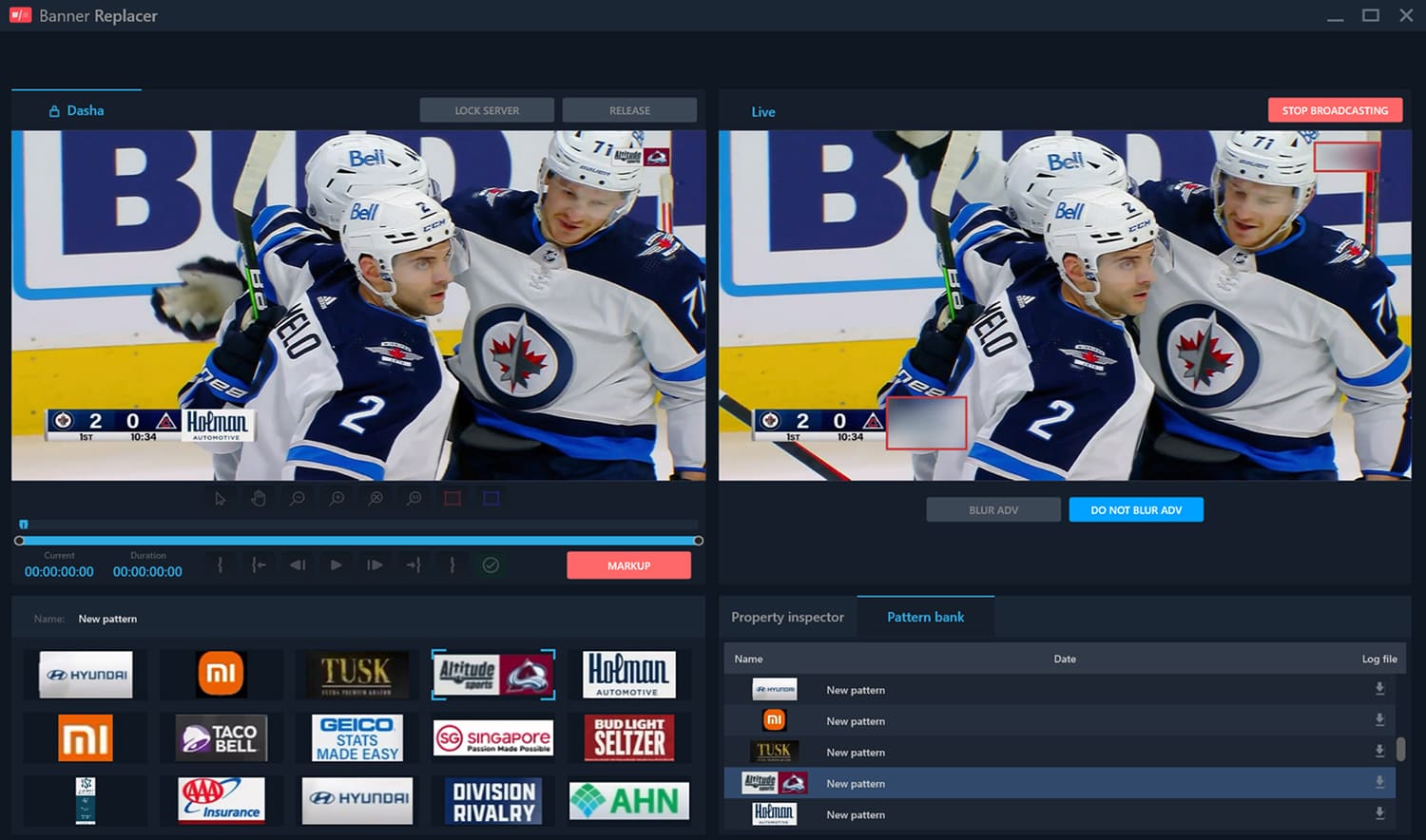
Task: Select the red rectangle markup tool
Action: click(x=453, y=498)
